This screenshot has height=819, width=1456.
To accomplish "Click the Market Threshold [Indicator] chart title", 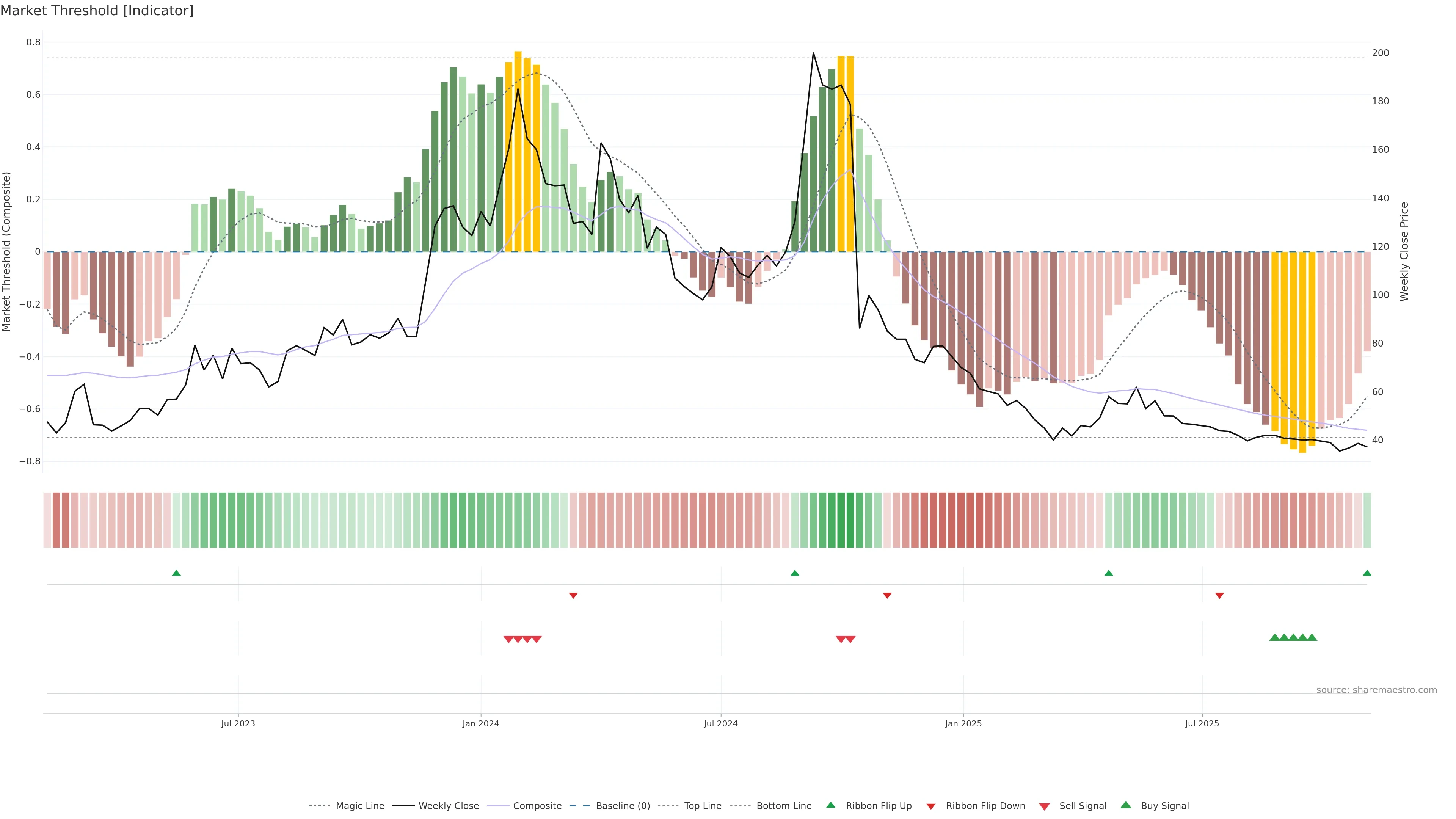I will coord(97,11).
